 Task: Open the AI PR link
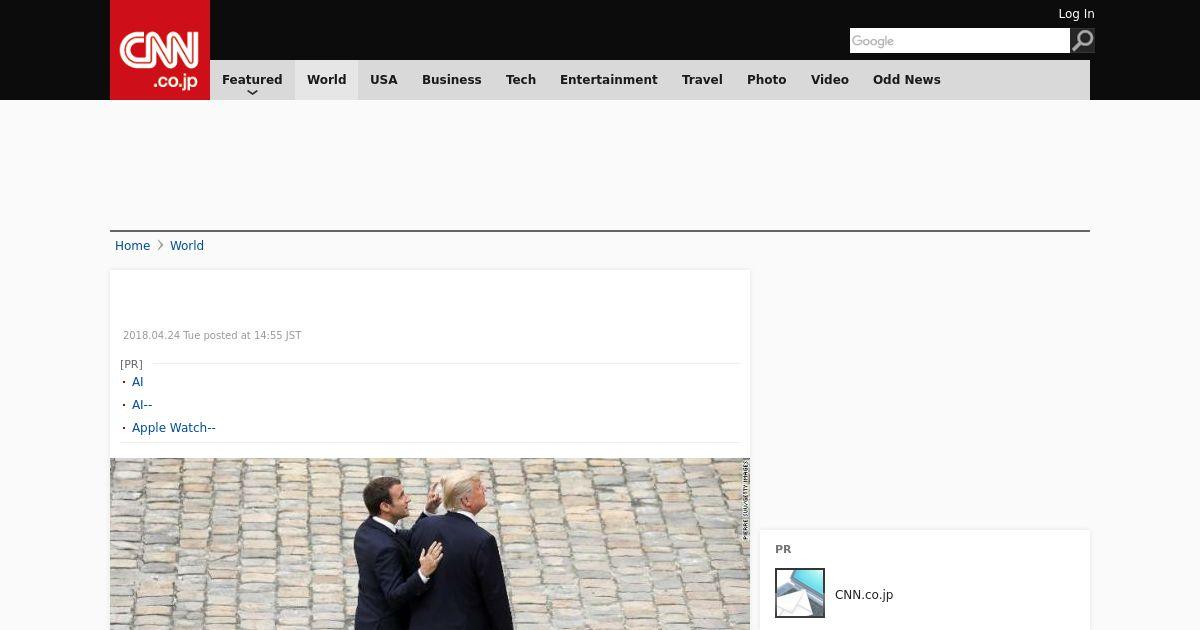[x=138, y=382]
